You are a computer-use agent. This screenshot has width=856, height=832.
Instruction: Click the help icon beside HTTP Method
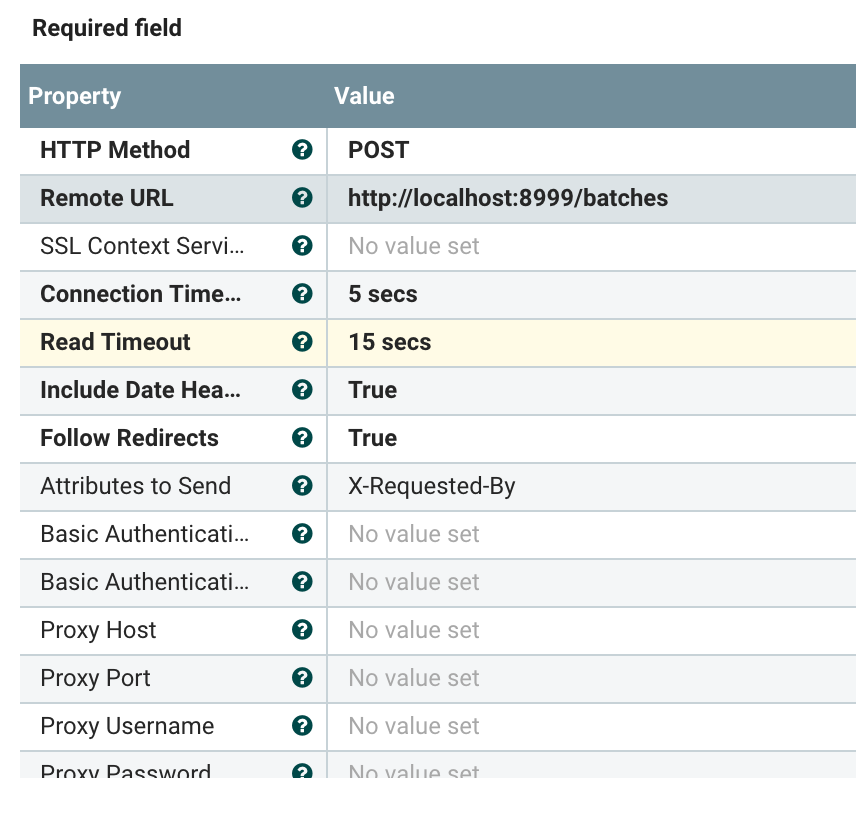pyautogui.click(x=302, y=150)
